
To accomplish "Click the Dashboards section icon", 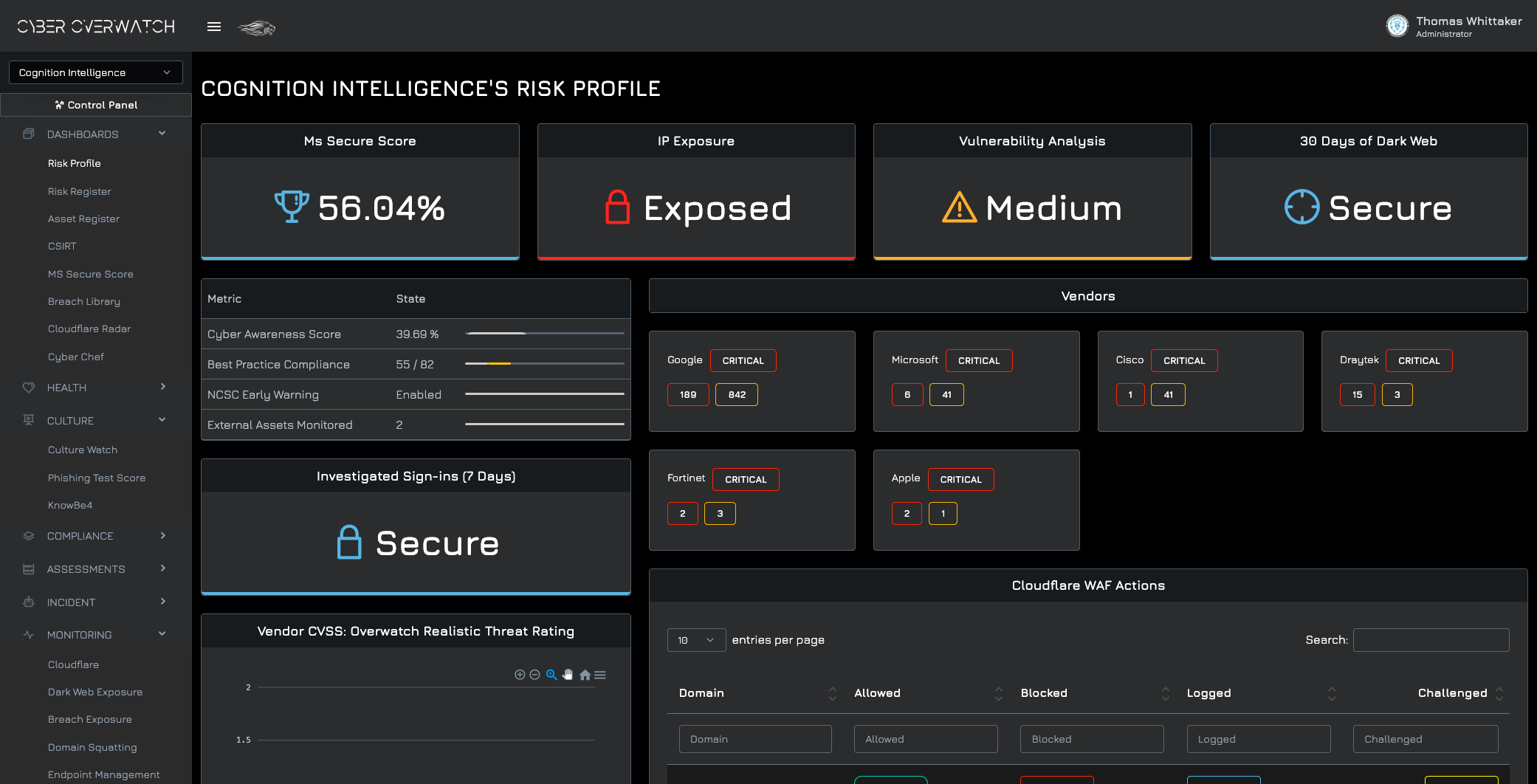I will point(29,134).
